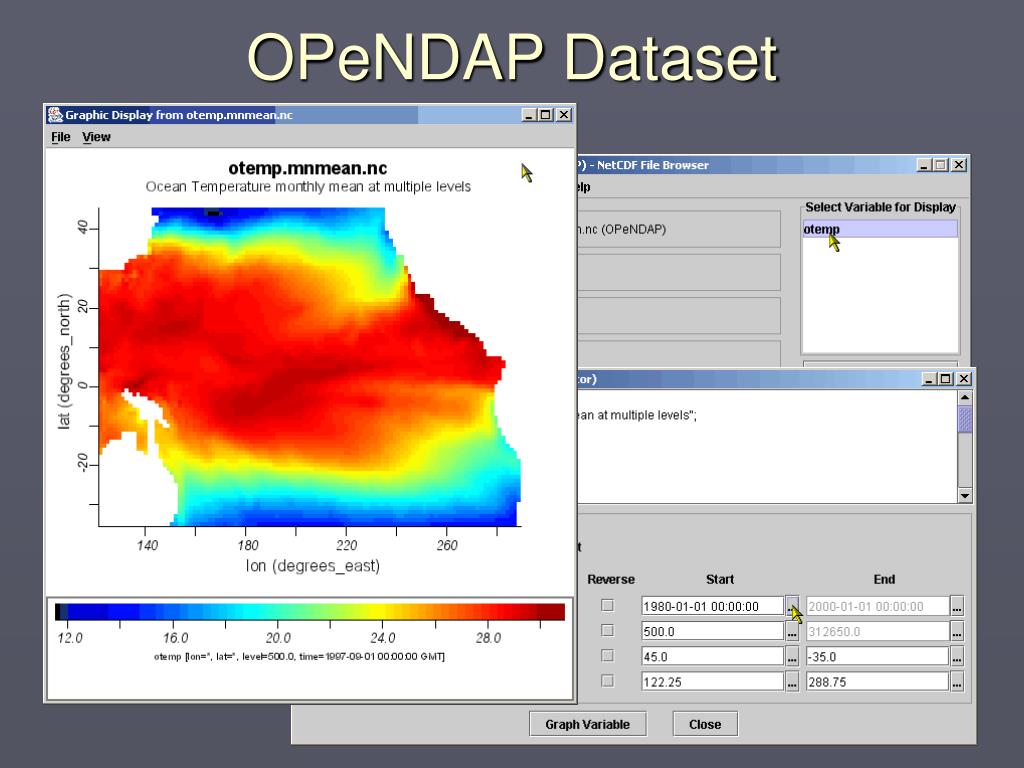
Task: Click the Start field showing 45.0
Action: point(712,656)
